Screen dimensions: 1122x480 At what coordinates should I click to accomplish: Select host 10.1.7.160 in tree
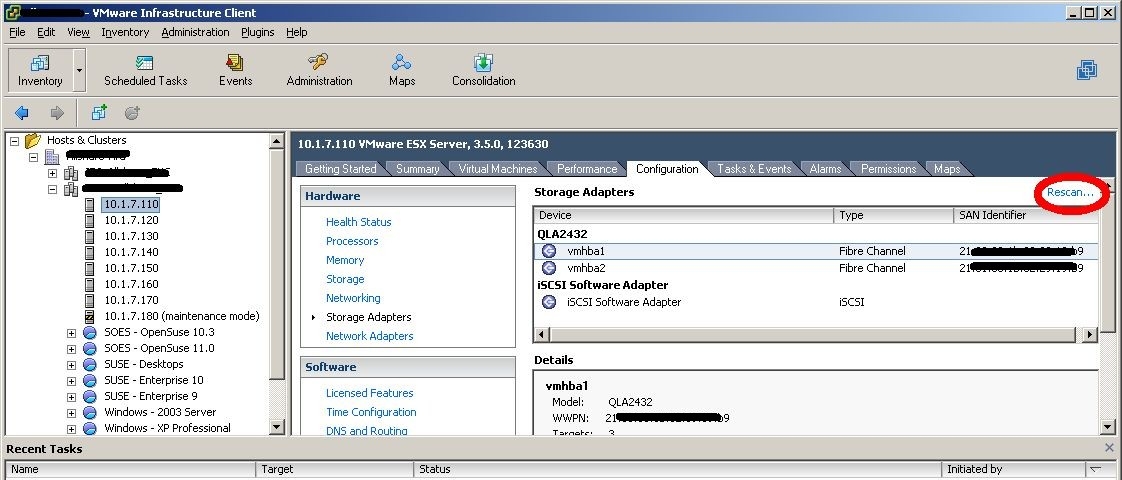click(132, 284)
